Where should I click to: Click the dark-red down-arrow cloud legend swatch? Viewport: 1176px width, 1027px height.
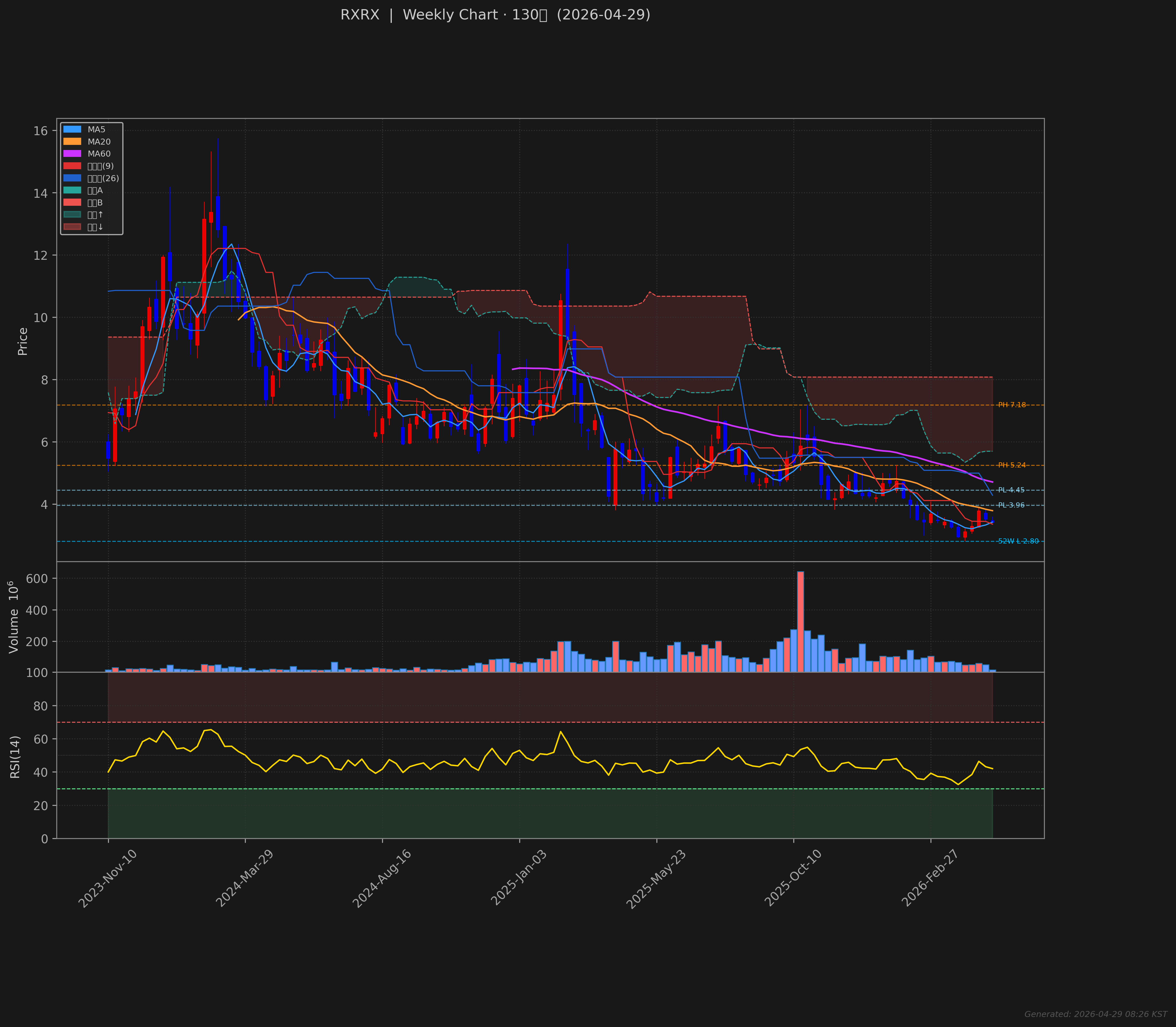(x=73, y=227)
